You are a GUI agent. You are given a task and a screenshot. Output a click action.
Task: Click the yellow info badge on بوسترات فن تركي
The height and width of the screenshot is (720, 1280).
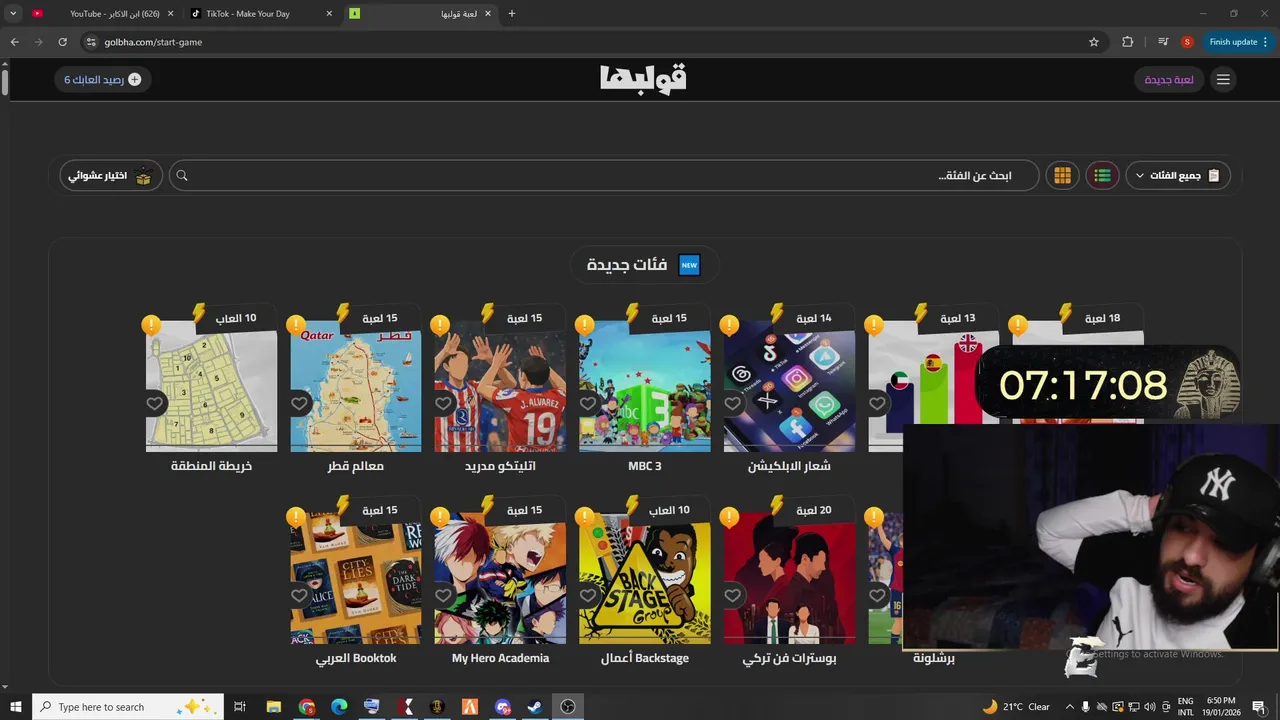click(729, 517)
